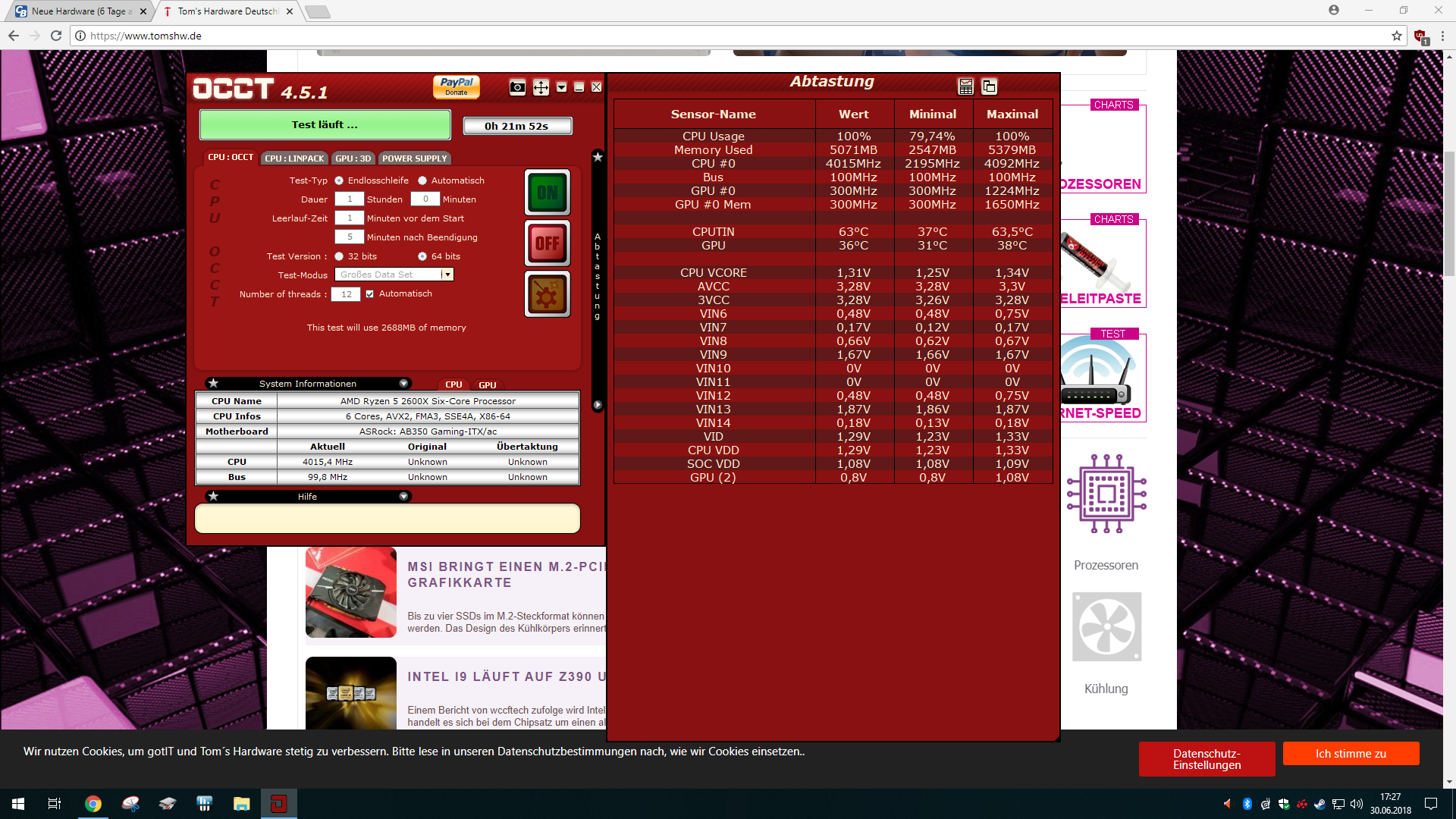Click the move-window crosshair icon in OCCT
This screenshot has width=1456, height=819.
[x=541, y=87]
